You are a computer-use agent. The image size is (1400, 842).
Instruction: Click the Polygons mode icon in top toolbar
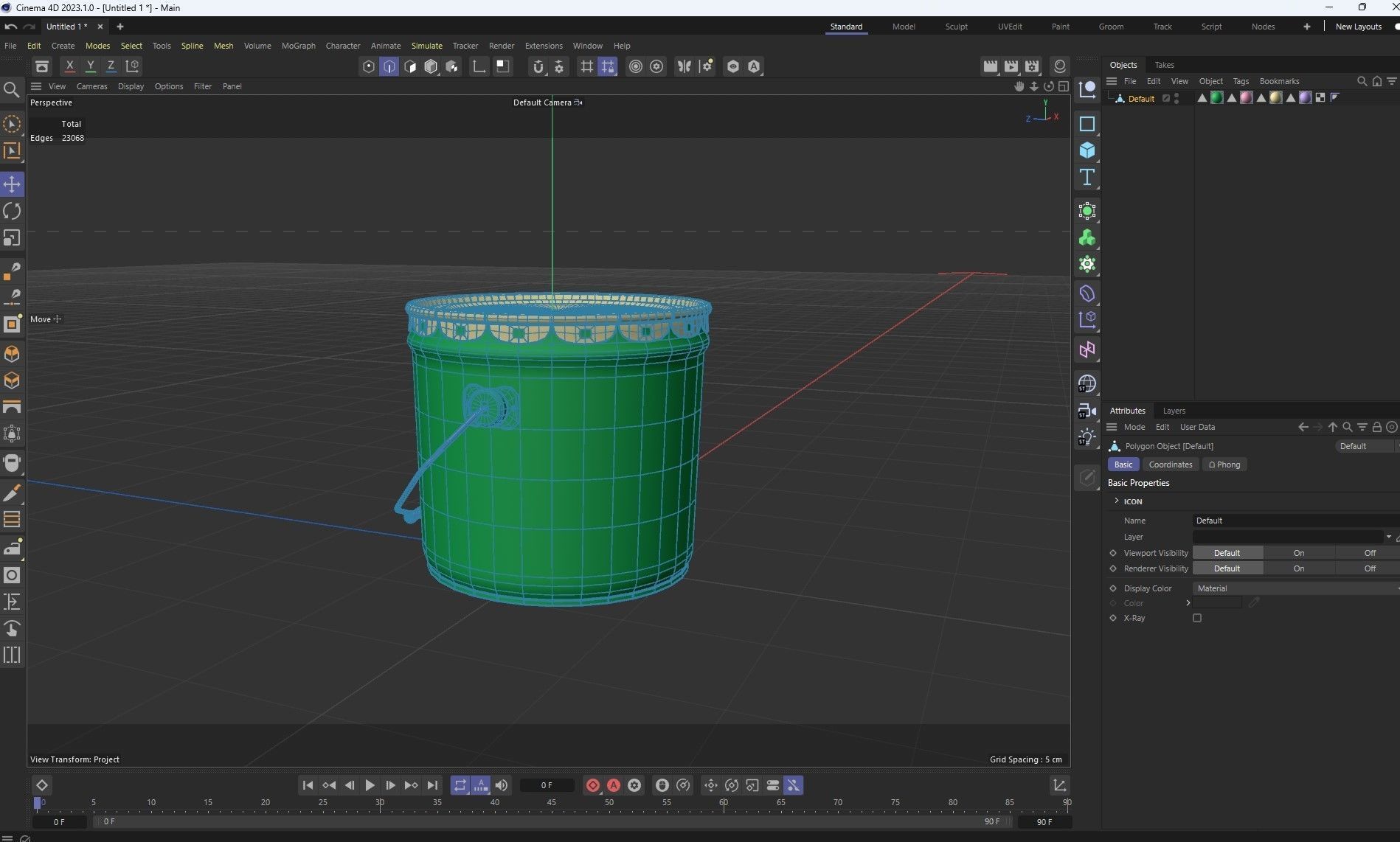point(410,66)
